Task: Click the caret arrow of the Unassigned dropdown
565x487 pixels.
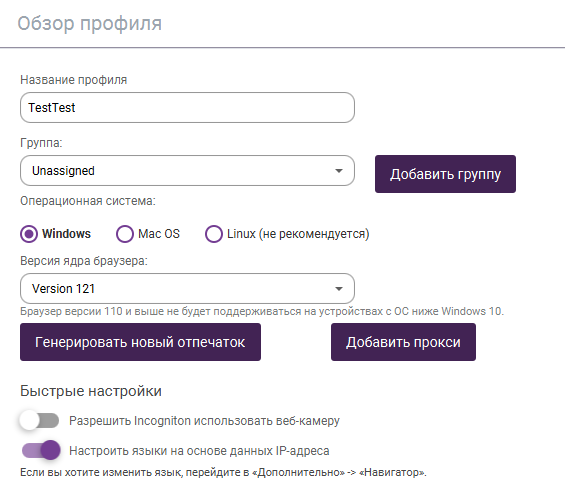Action: pos(338,171)
